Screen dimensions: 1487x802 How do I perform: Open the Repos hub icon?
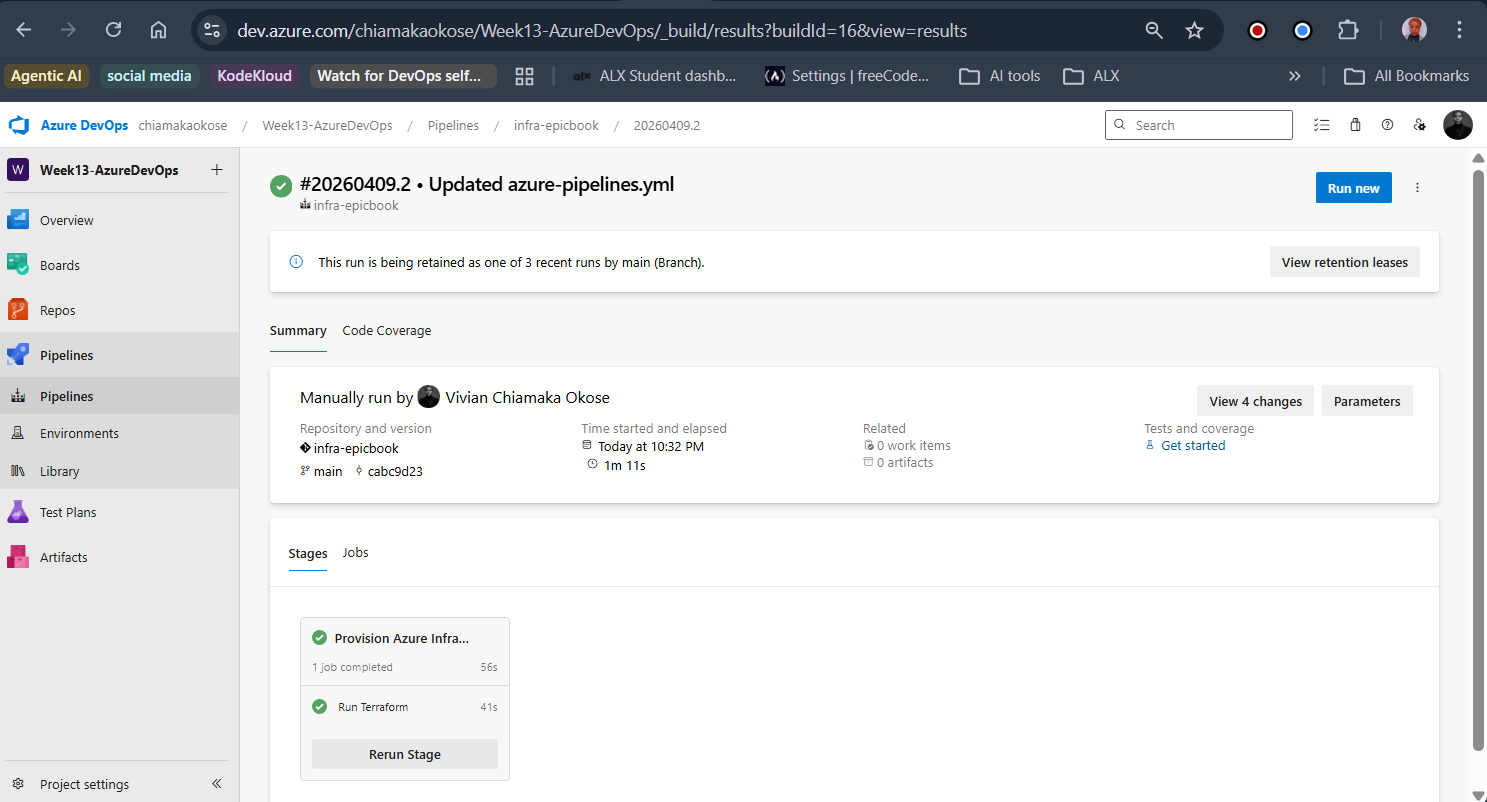(x=18, y=310)
